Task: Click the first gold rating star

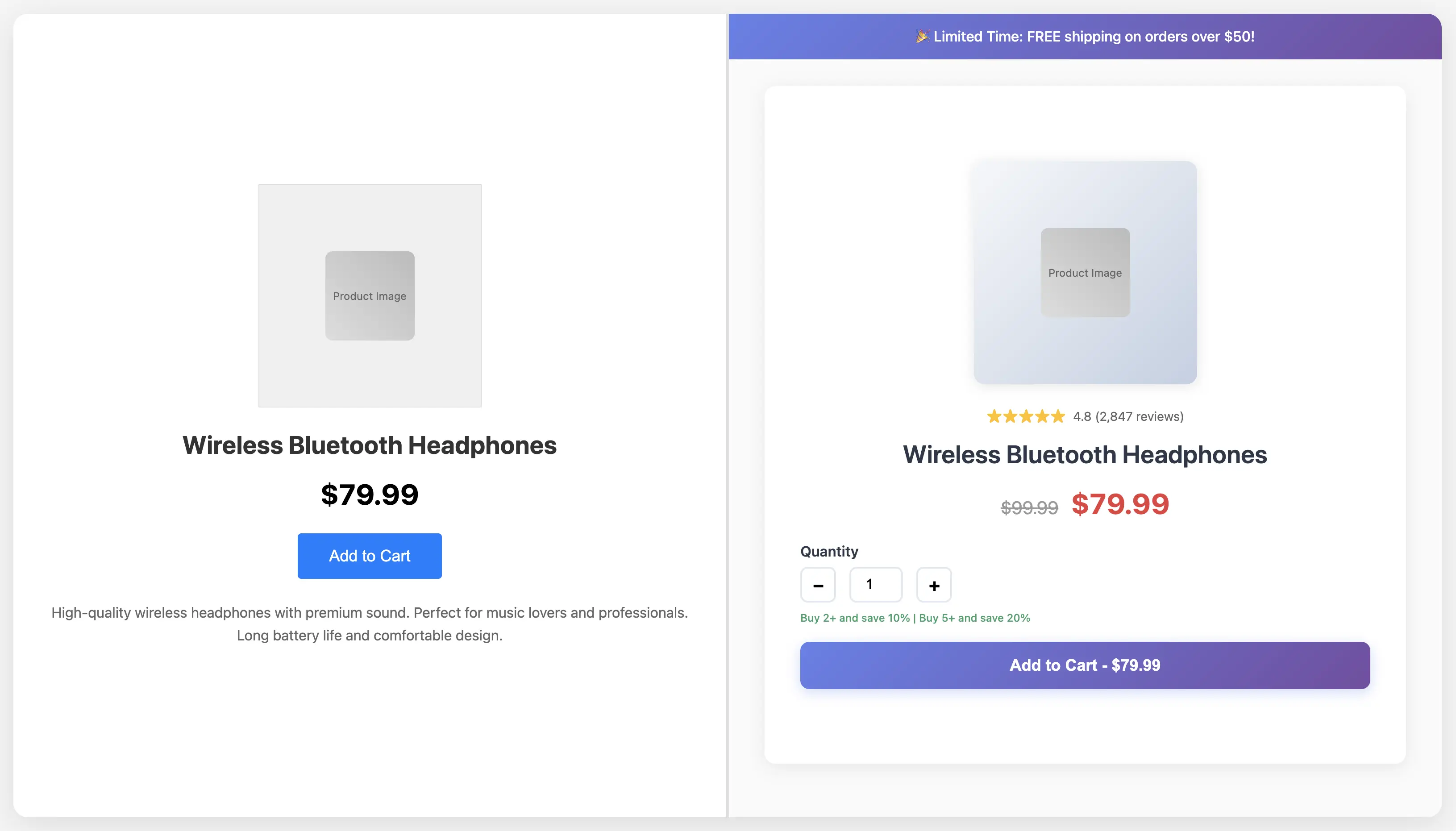Action: pos(994,417)
